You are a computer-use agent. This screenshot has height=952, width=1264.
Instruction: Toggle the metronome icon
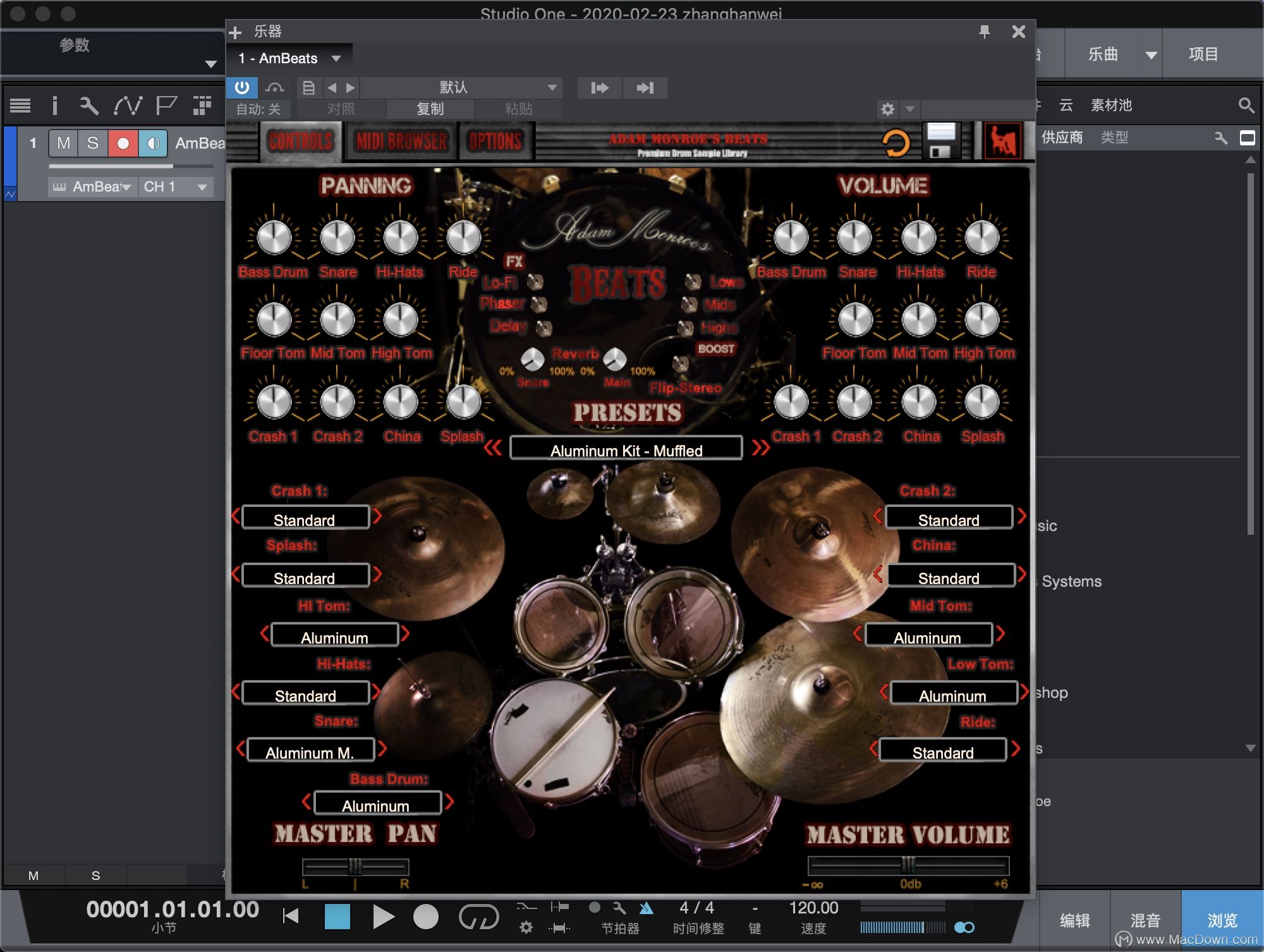(x=646, y=908)
